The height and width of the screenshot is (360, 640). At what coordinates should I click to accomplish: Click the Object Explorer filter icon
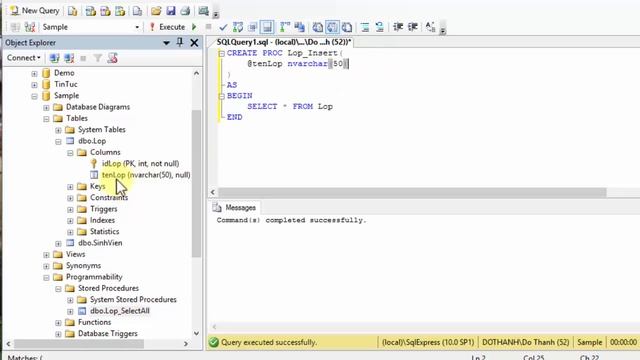tap(98, 58)
